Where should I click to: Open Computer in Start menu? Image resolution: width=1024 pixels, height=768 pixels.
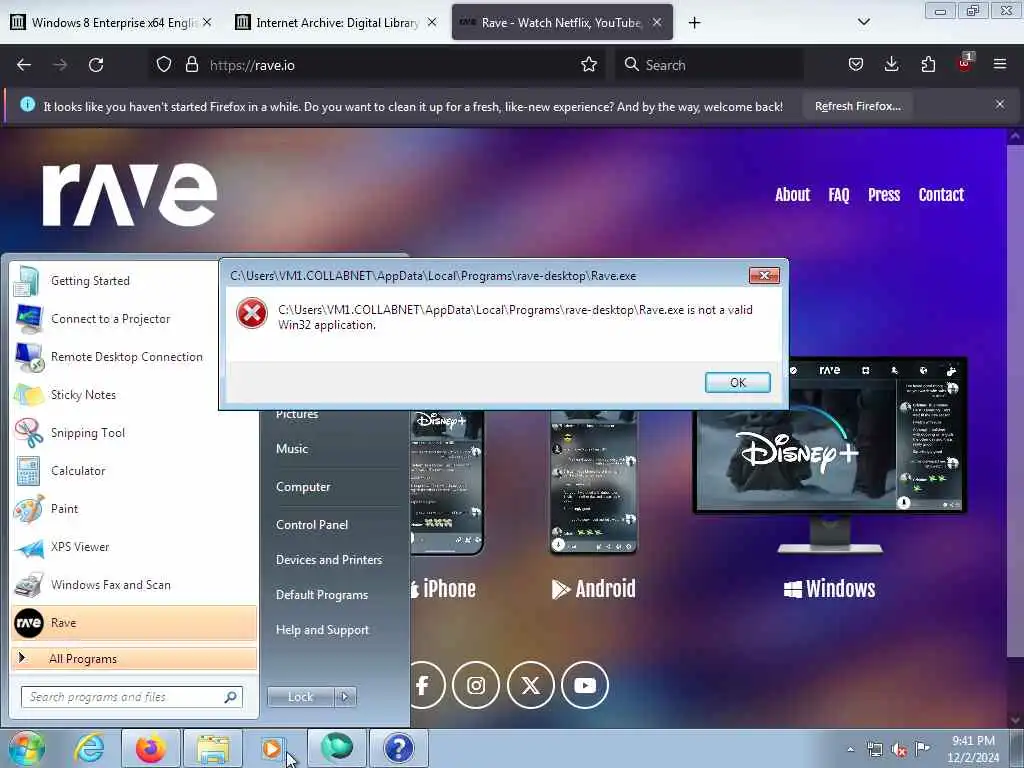coord(303,487)
